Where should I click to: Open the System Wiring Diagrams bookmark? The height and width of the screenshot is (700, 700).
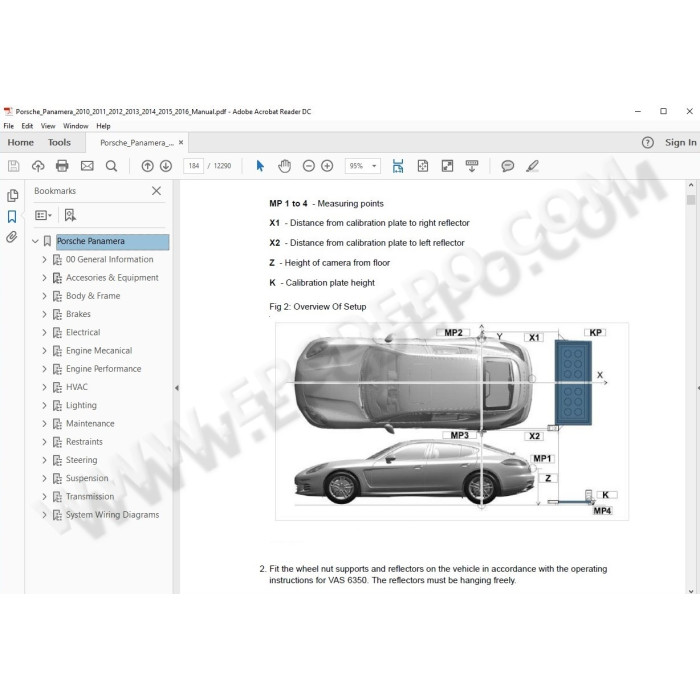[112, 515]
